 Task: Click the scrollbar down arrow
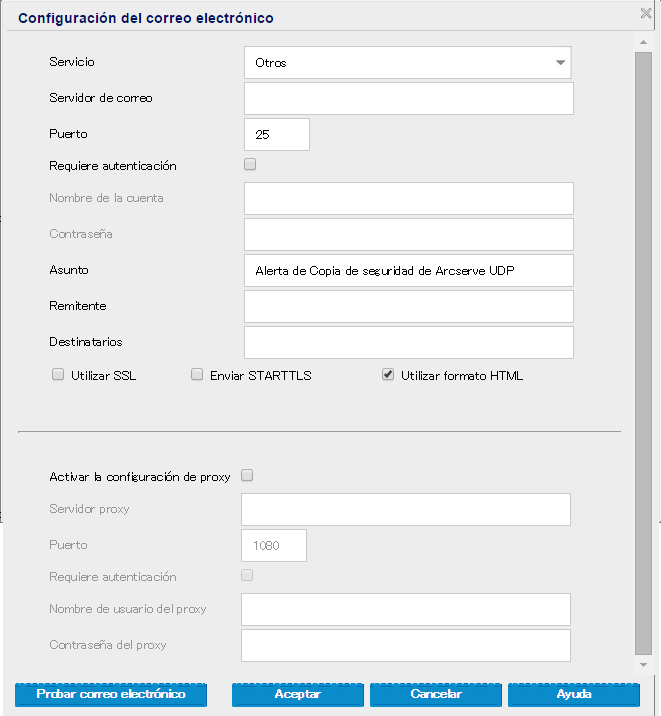click(x=643, y=664)
